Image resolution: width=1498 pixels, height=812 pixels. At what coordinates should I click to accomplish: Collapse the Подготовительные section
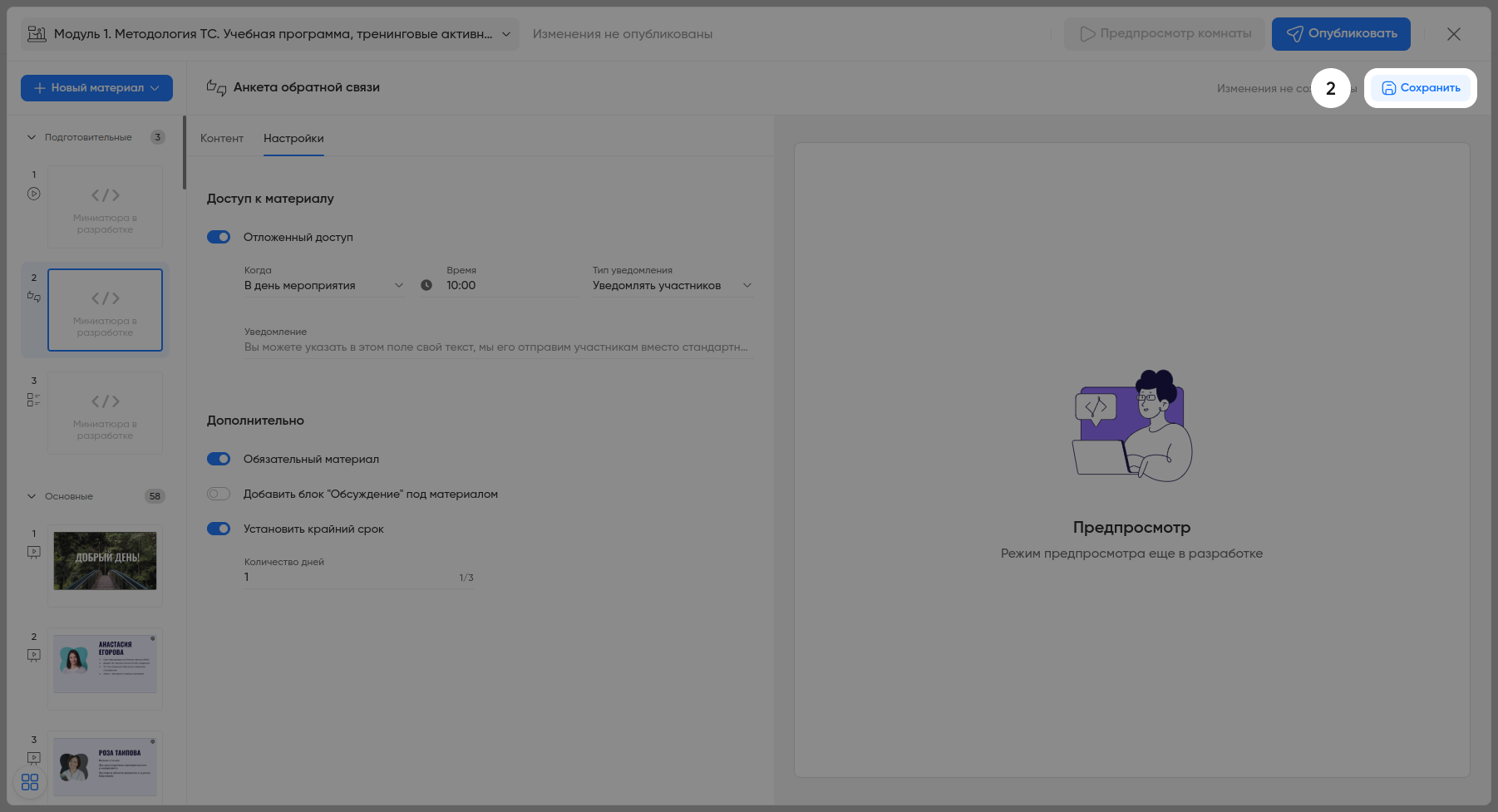tap(32, 137)
